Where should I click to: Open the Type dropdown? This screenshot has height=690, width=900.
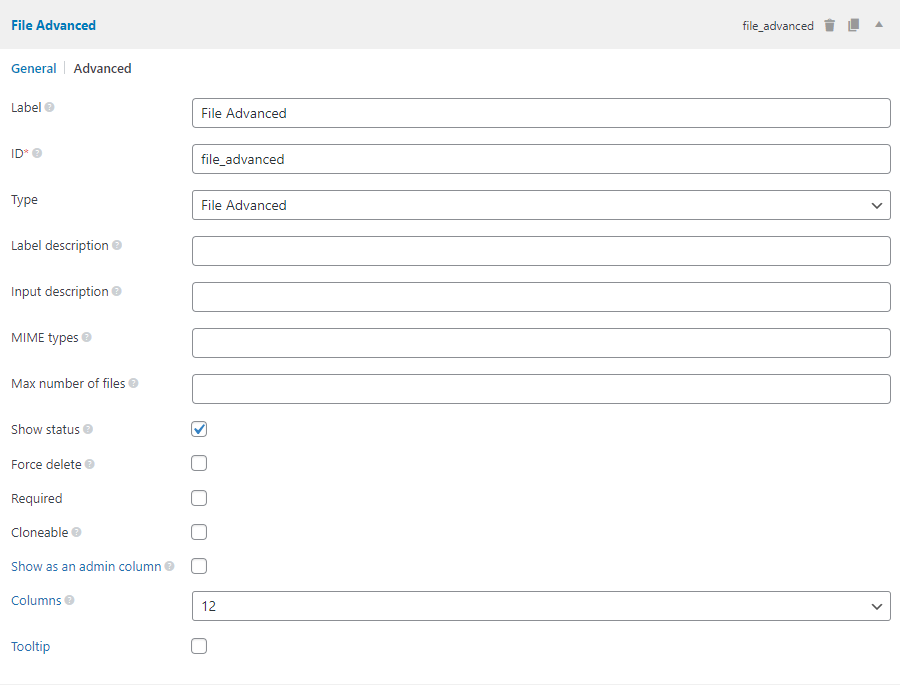[540, 205]
